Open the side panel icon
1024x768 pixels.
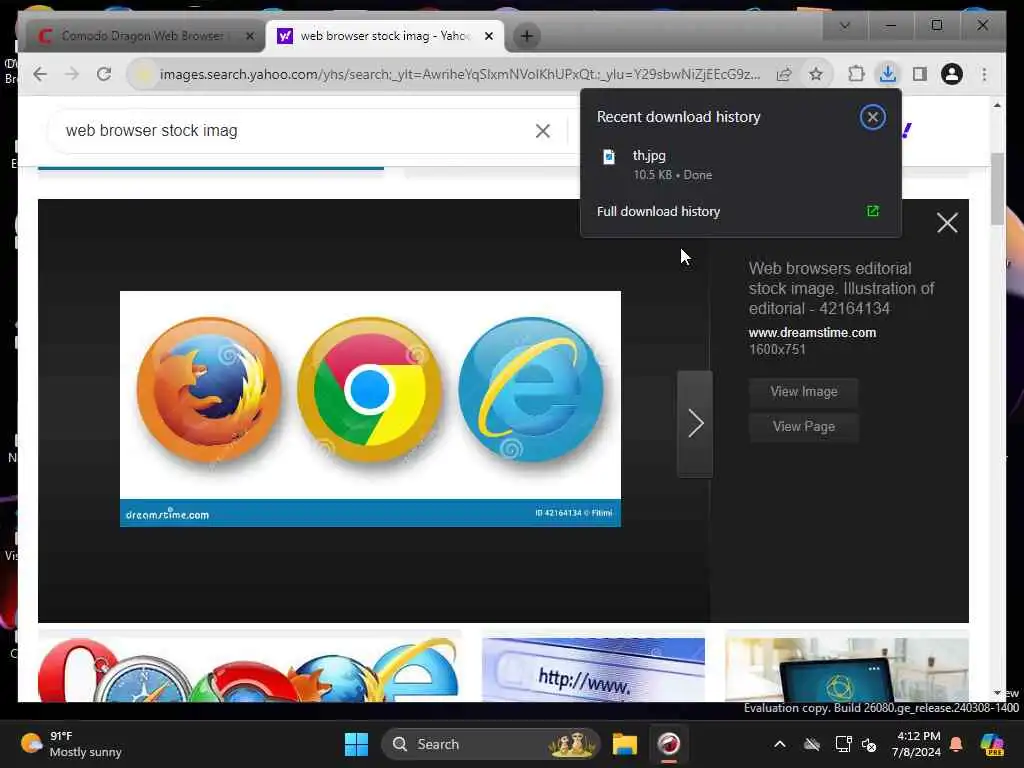pyautogui.click(x=920, y=74)
